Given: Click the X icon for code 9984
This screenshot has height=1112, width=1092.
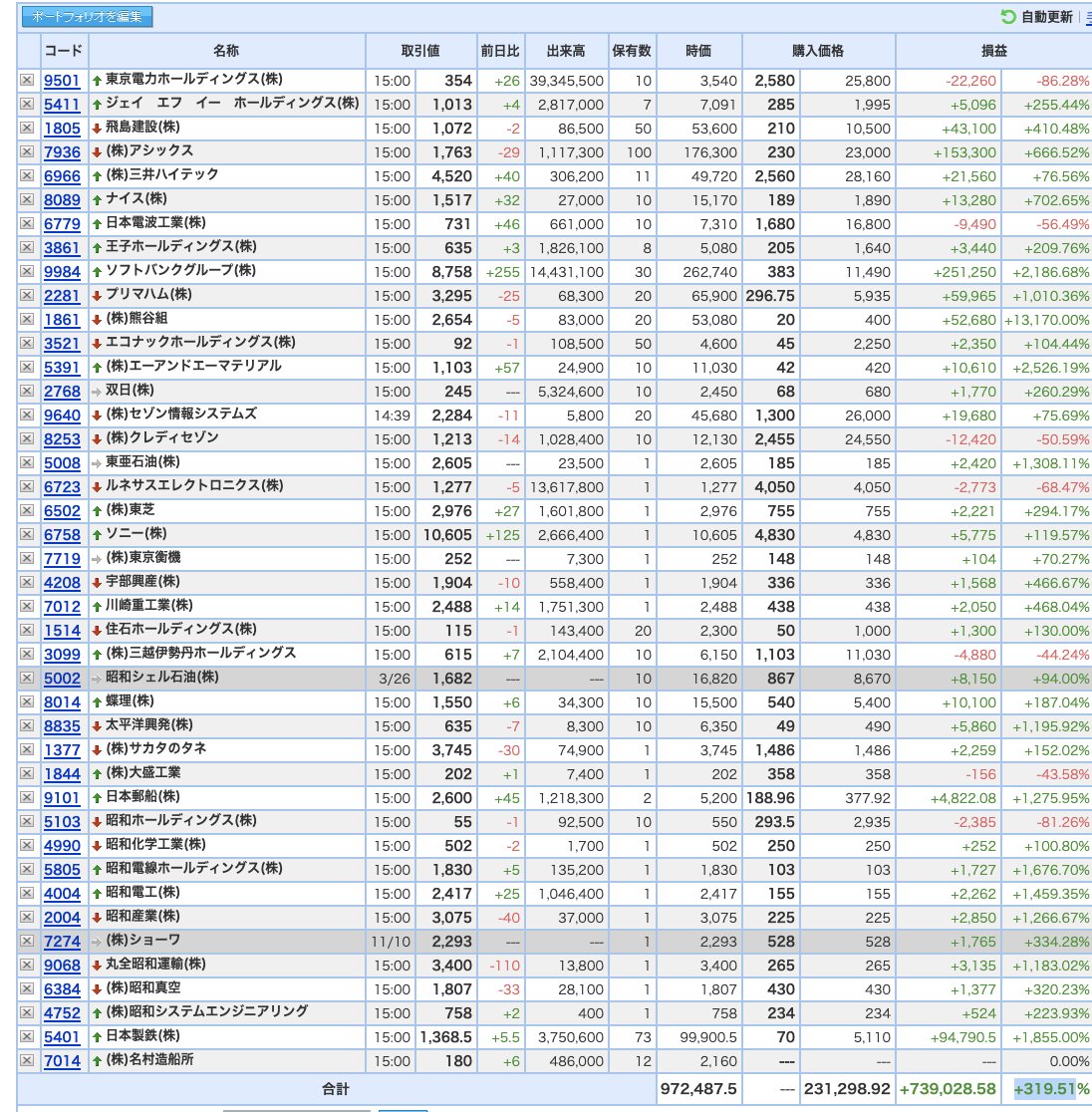Looking at the screenshot, I should pos(27,272).
